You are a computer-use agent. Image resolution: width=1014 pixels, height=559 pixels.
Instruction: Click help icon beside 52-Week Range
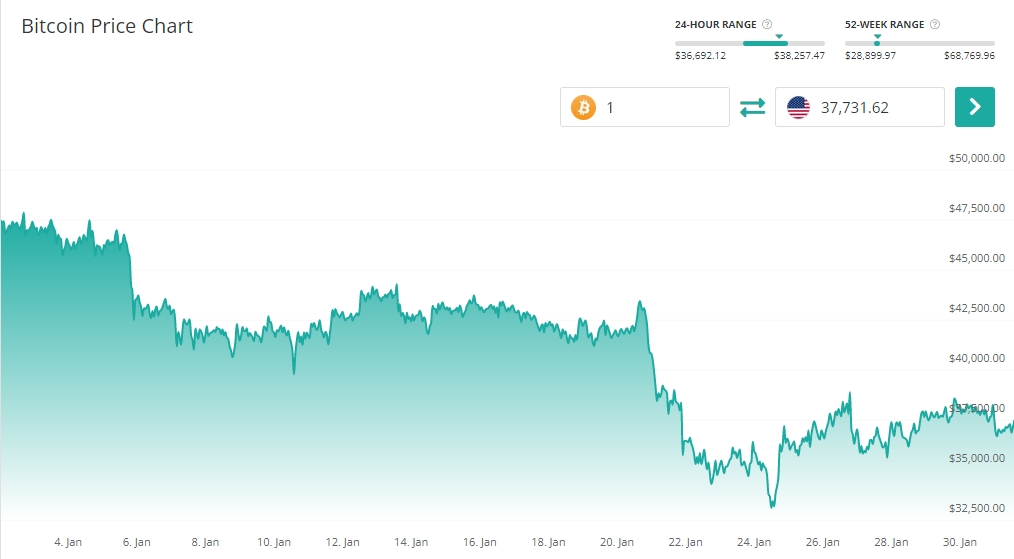pos(934,24)
